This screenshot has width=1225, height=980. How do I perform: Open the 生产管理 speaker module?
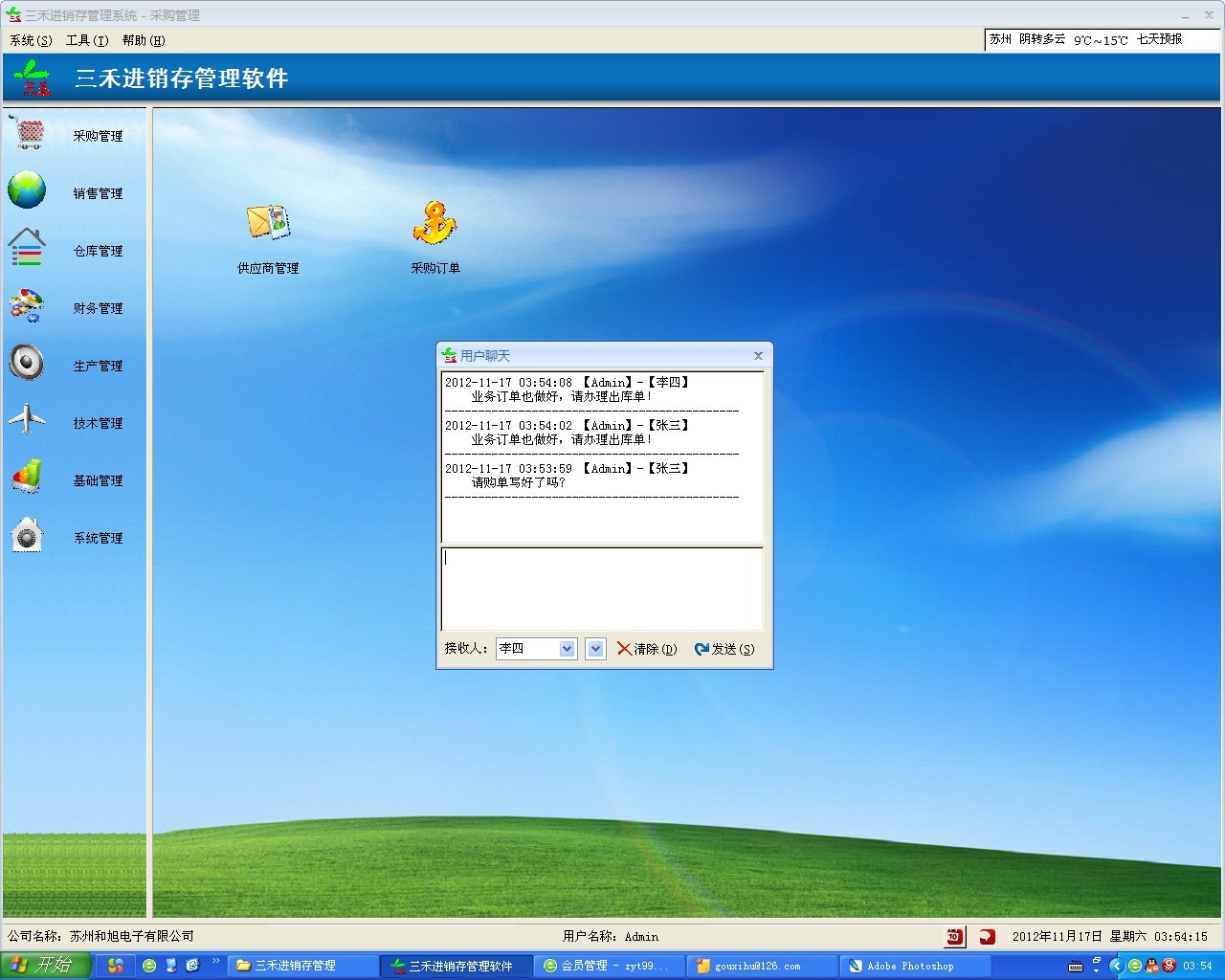pos(67,365)
